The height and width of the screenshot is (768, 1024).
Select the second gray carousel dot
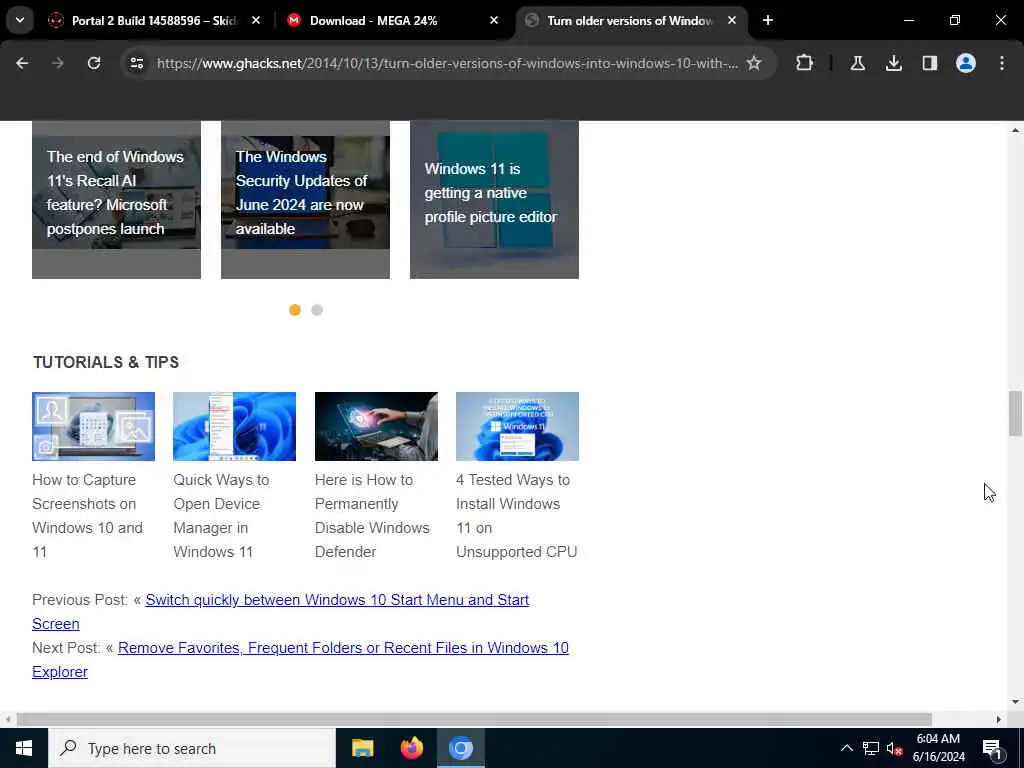(x=317, y=310)
